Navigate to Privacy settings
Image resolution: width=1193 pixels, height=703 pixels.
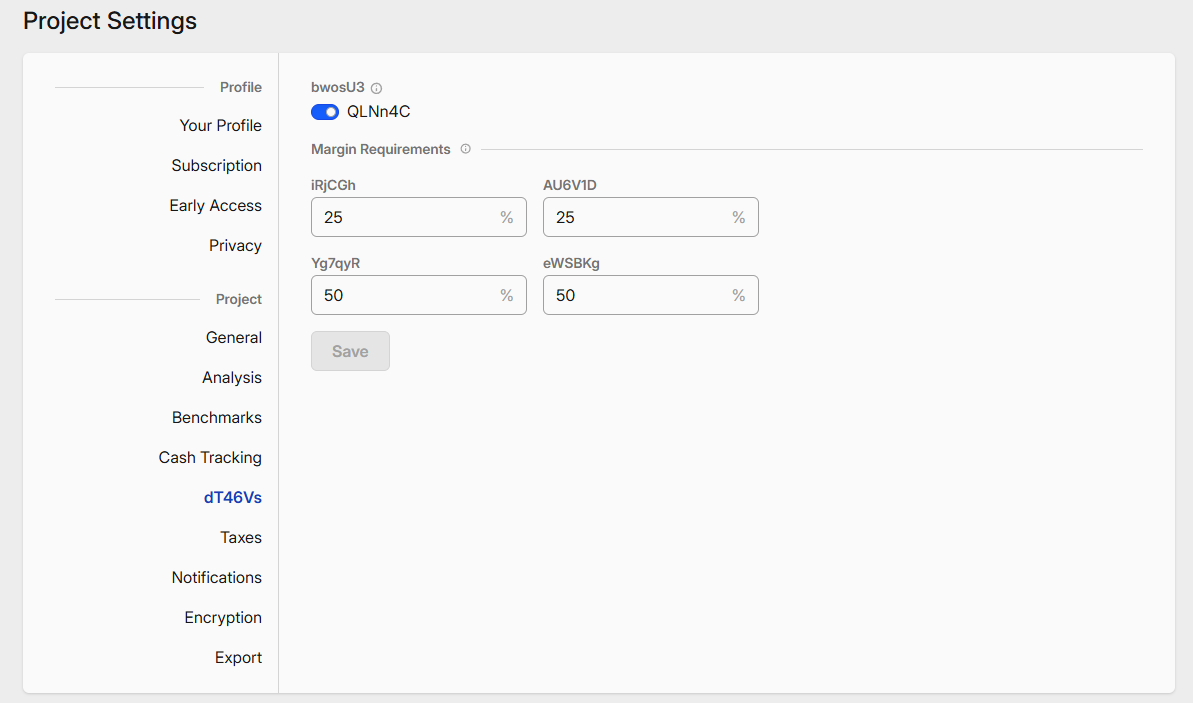235,245
